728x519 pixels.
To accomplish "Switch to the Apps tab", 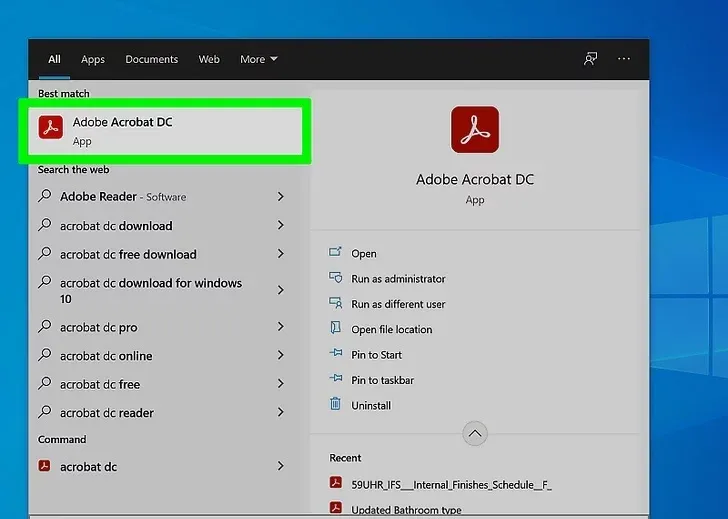I will [x=93, y=59].
